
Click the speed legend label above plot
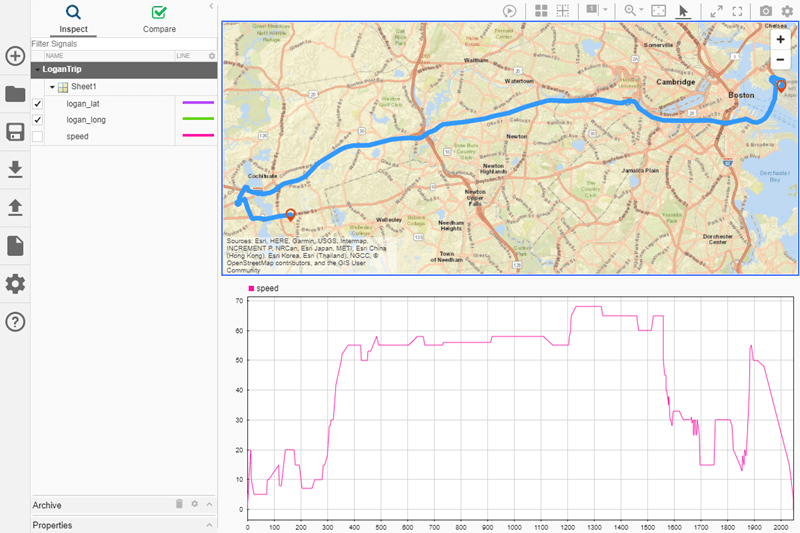(x=267, y=288)
